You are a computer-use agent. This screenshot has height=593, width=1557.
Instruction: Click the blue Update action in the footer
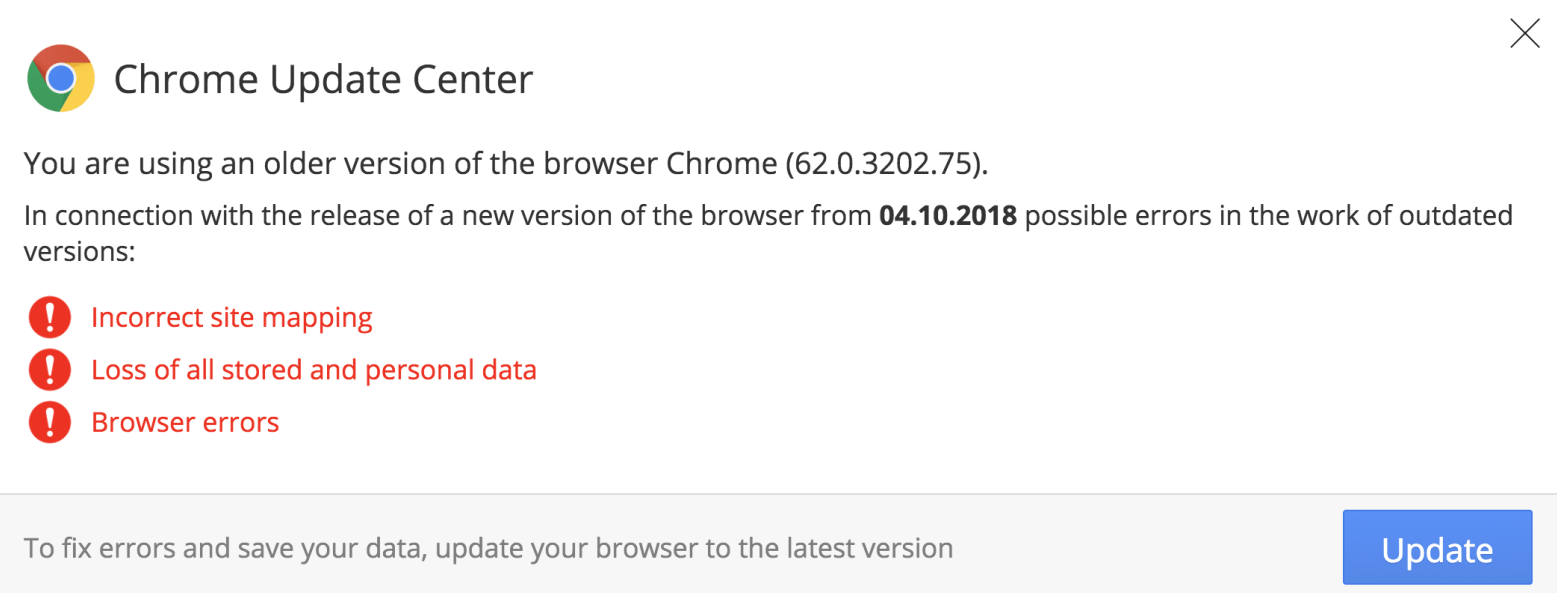tap(1437, 548)
